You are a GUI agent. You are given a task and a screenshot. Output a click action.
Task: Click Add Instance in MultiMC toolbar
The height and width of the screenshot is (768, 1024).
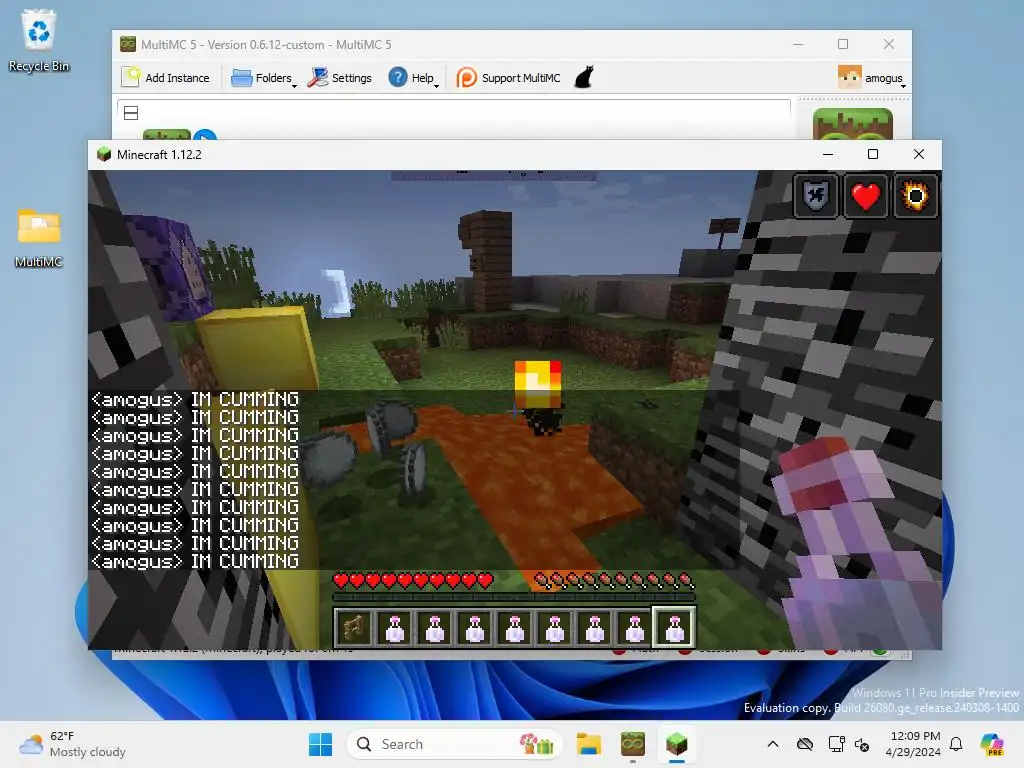166,78
